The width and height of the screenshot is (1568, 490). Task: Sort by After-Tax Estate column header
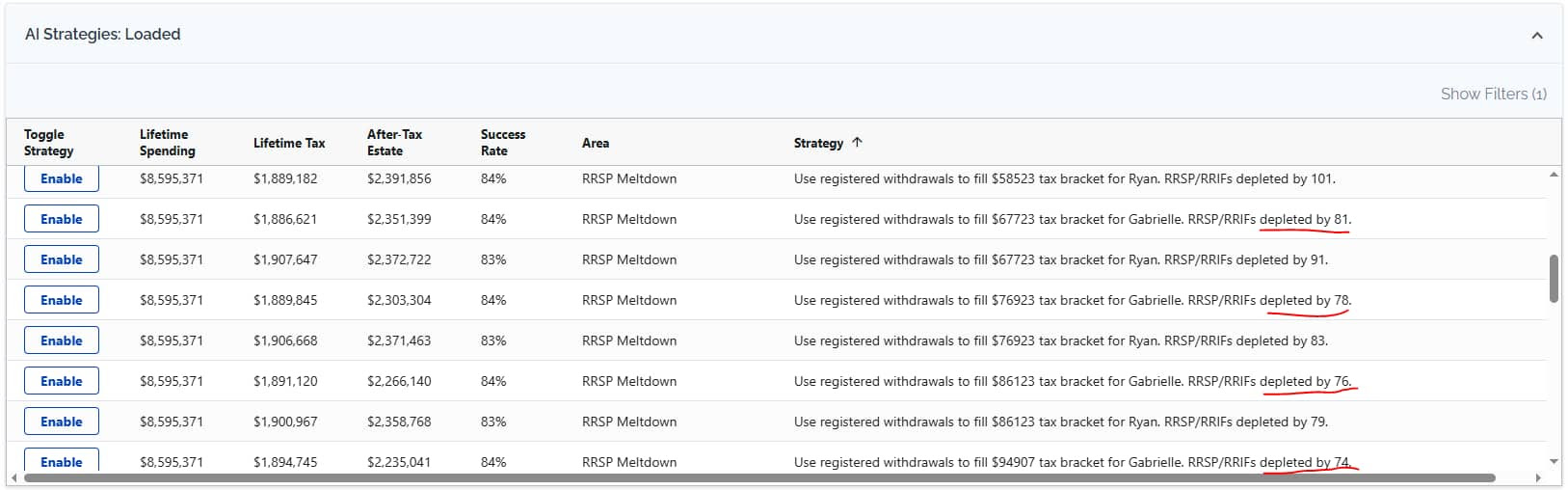pos(394,143)
